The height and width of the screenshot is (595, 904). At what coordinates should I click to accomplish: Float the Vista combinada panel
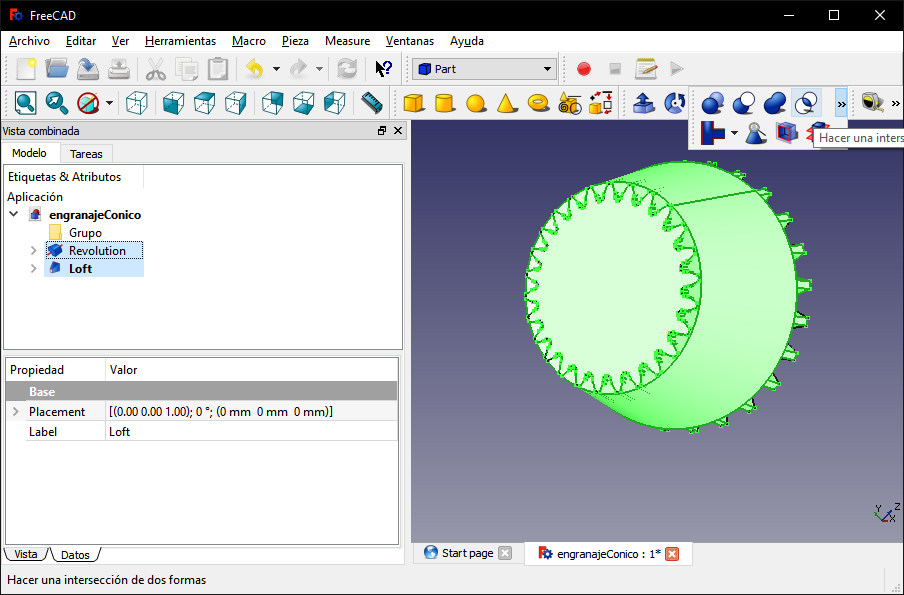(382, 131)
